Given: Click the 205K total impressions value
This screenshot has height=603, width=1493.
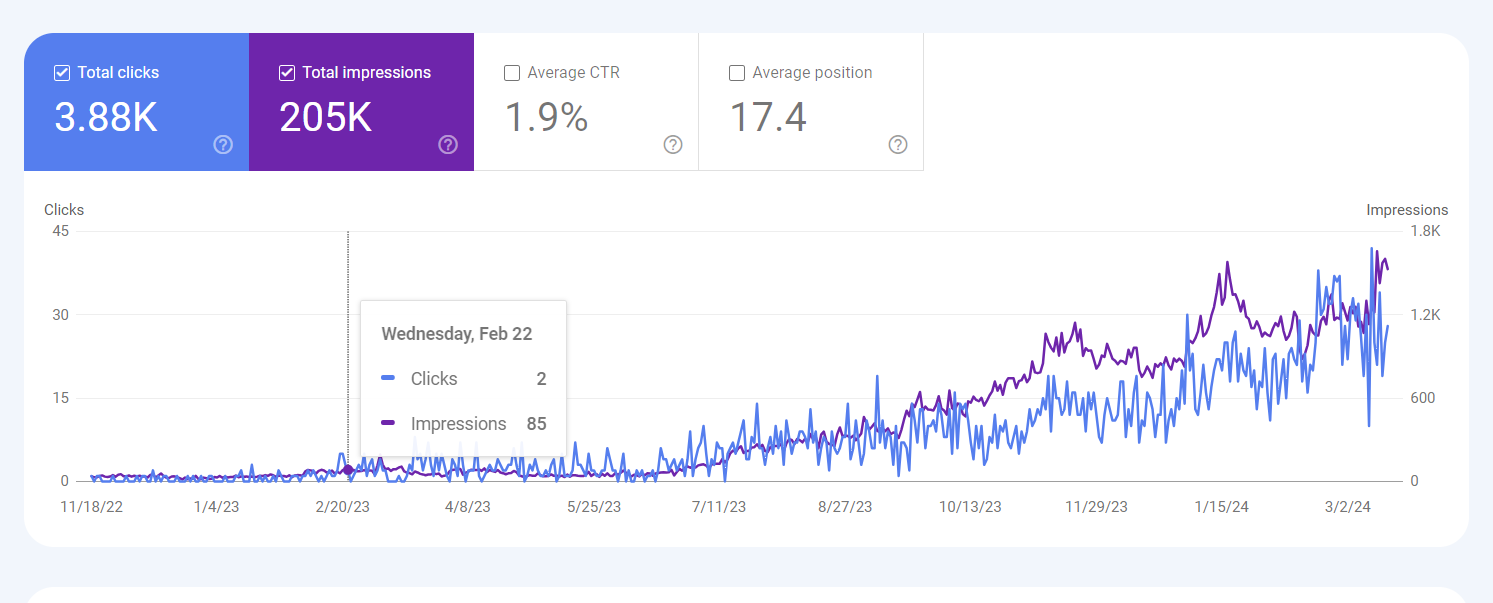Looking at the screenshot, I should [x=326, y=118].
